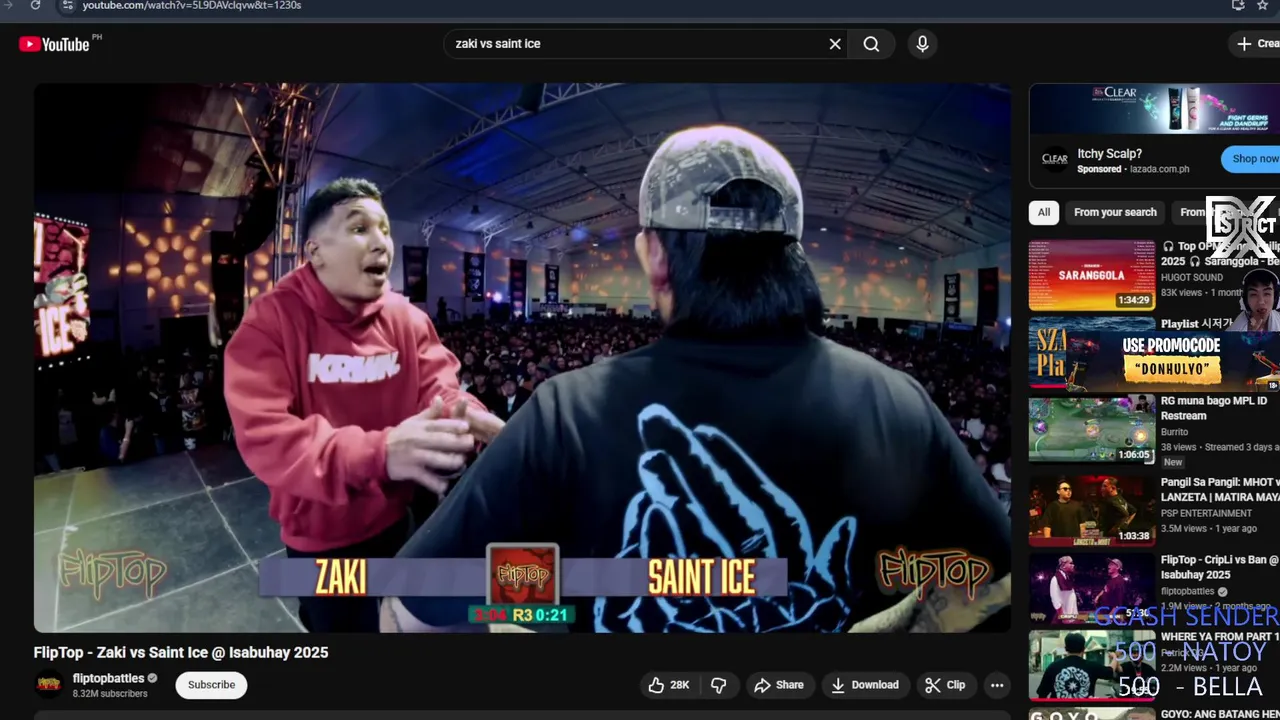Open the lazada.com.ph sponsored link
This screenshot has height=720, width=1280.
pyautogui.click(x=1160, y=170)
